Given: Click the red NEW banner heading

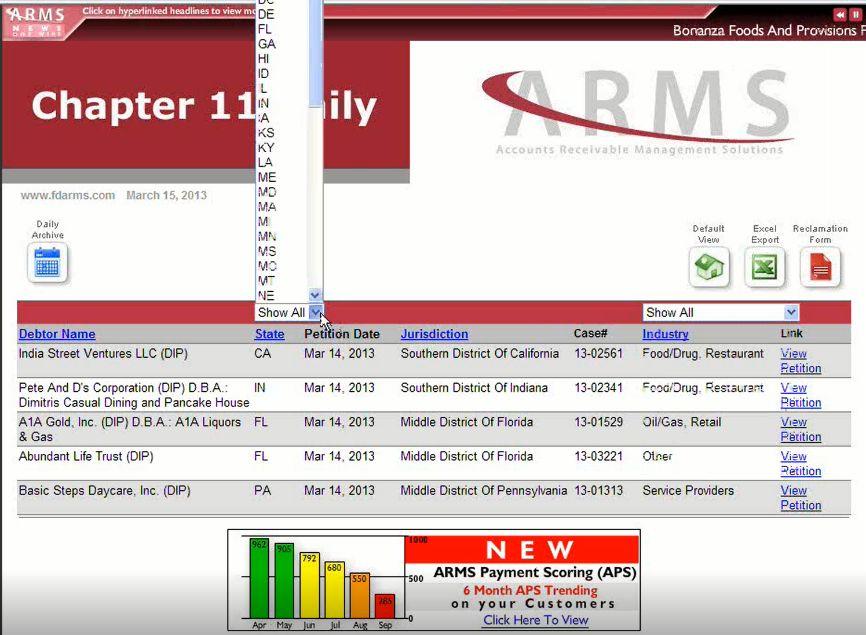Looking at the screenshot, I should pos(522,550).
